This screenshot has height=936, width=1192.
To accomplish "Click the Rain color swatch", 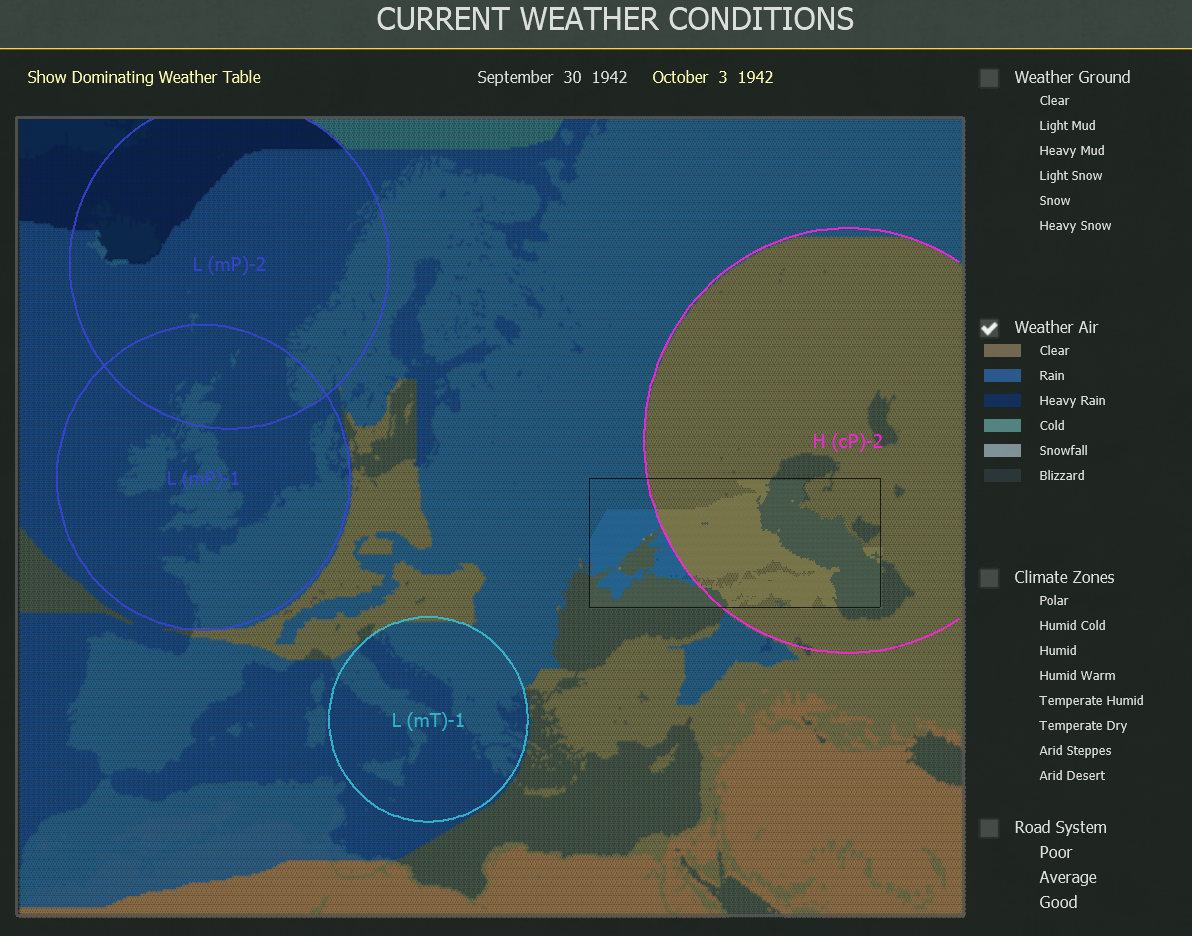I will (x=1003, y=375).
